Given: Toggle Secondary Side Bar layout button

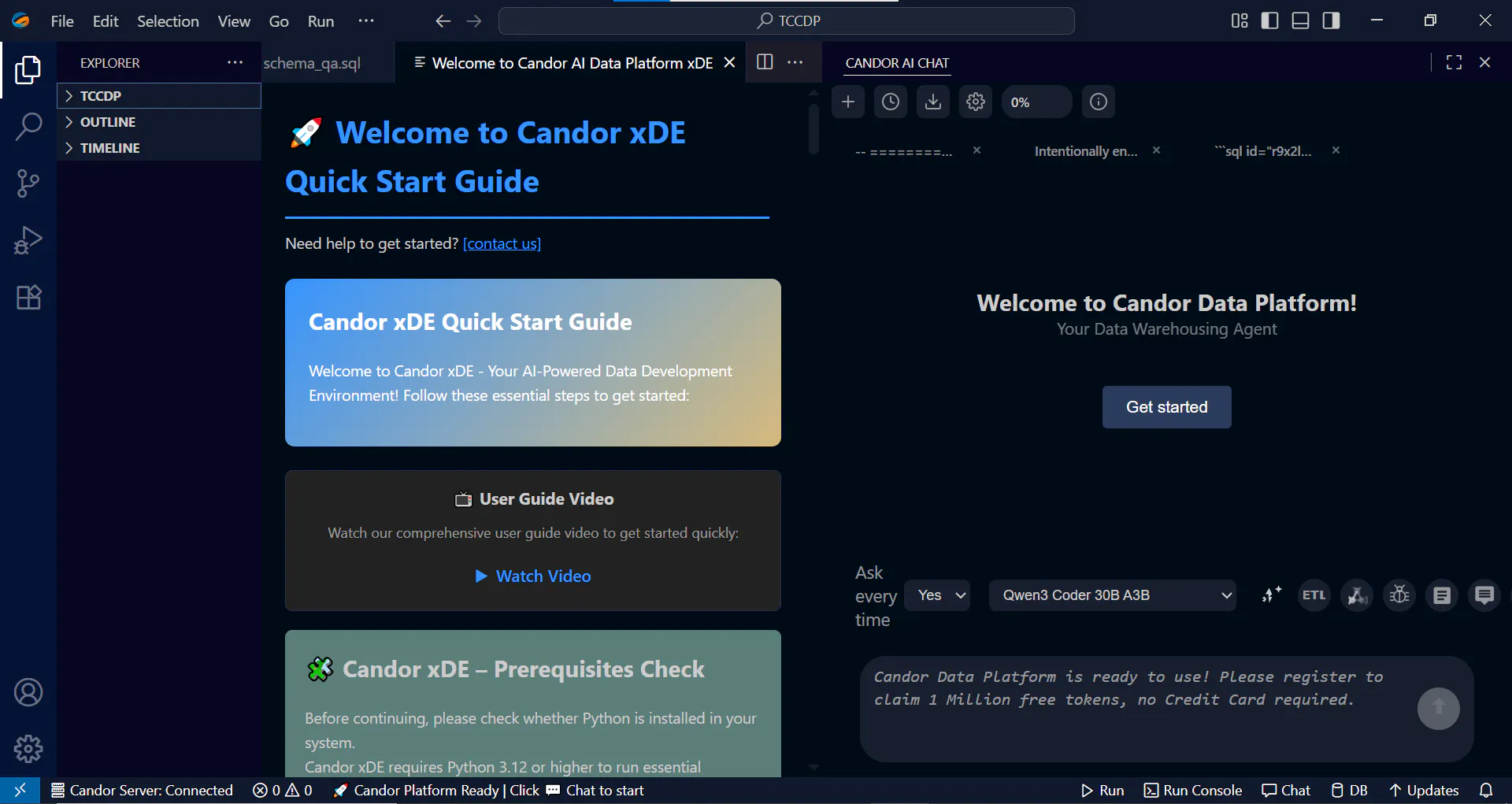Looking at the screenshot, I should tap(1331, 20).
